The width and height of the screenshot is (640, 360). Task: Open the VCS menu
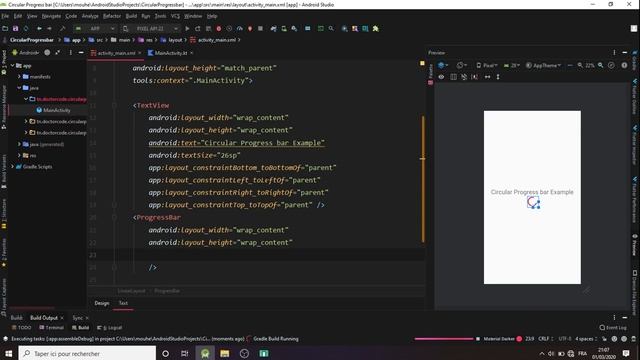click(x=175, y=16)
